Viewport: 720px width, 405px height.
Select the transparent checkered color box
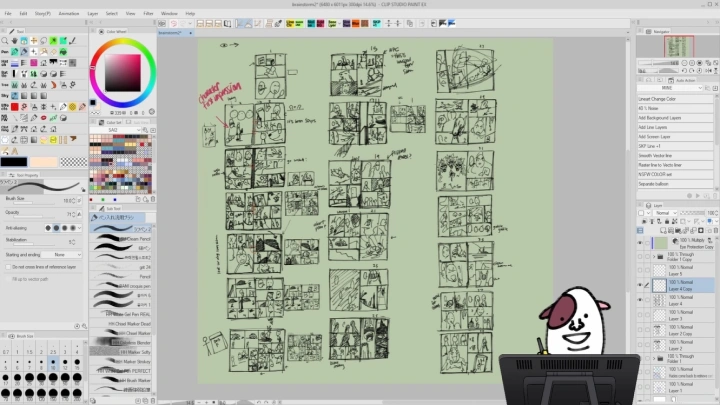[x=72, y=162]
